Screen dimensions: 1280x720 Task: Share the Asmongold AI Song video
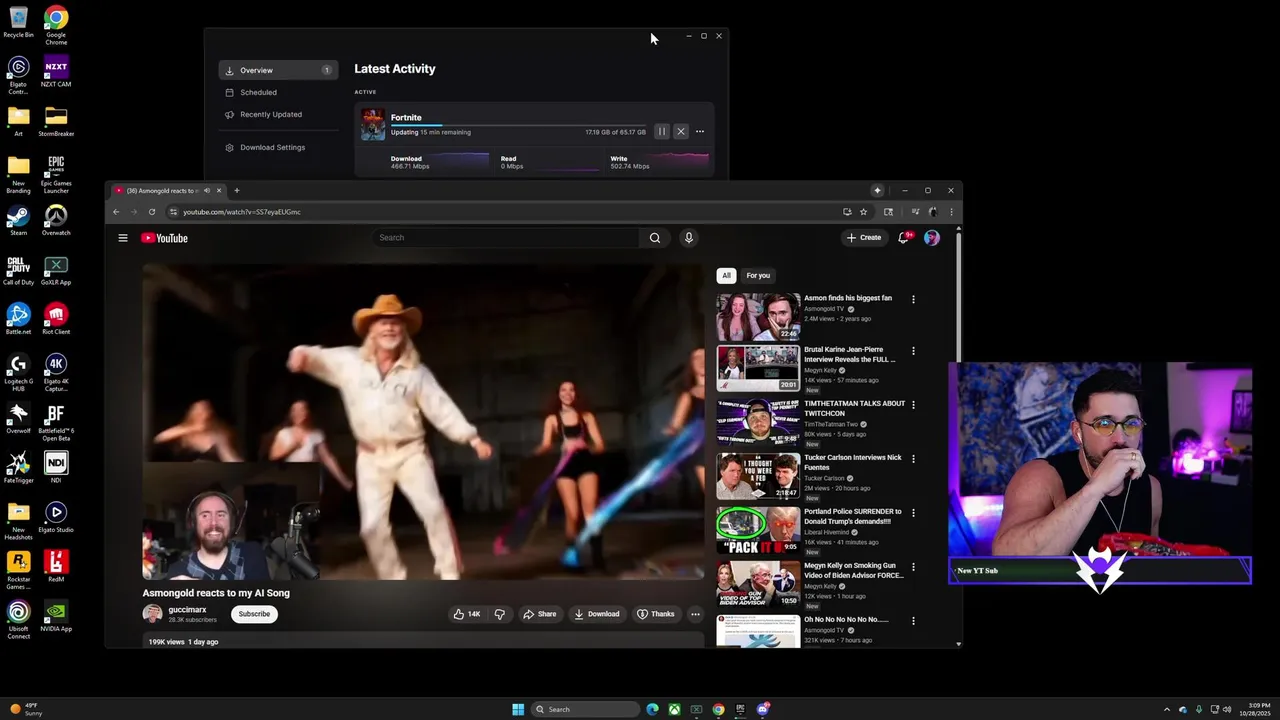click(x=540, y=614)
